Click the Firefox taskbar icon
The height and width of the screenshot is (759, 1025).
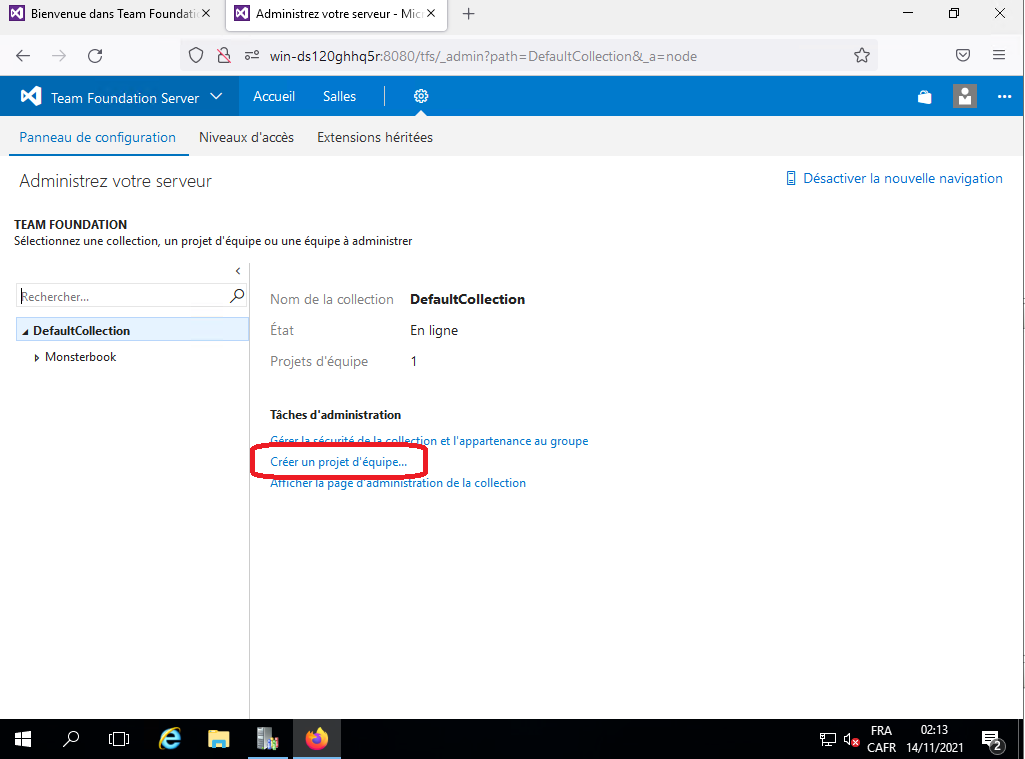point(317,739)
